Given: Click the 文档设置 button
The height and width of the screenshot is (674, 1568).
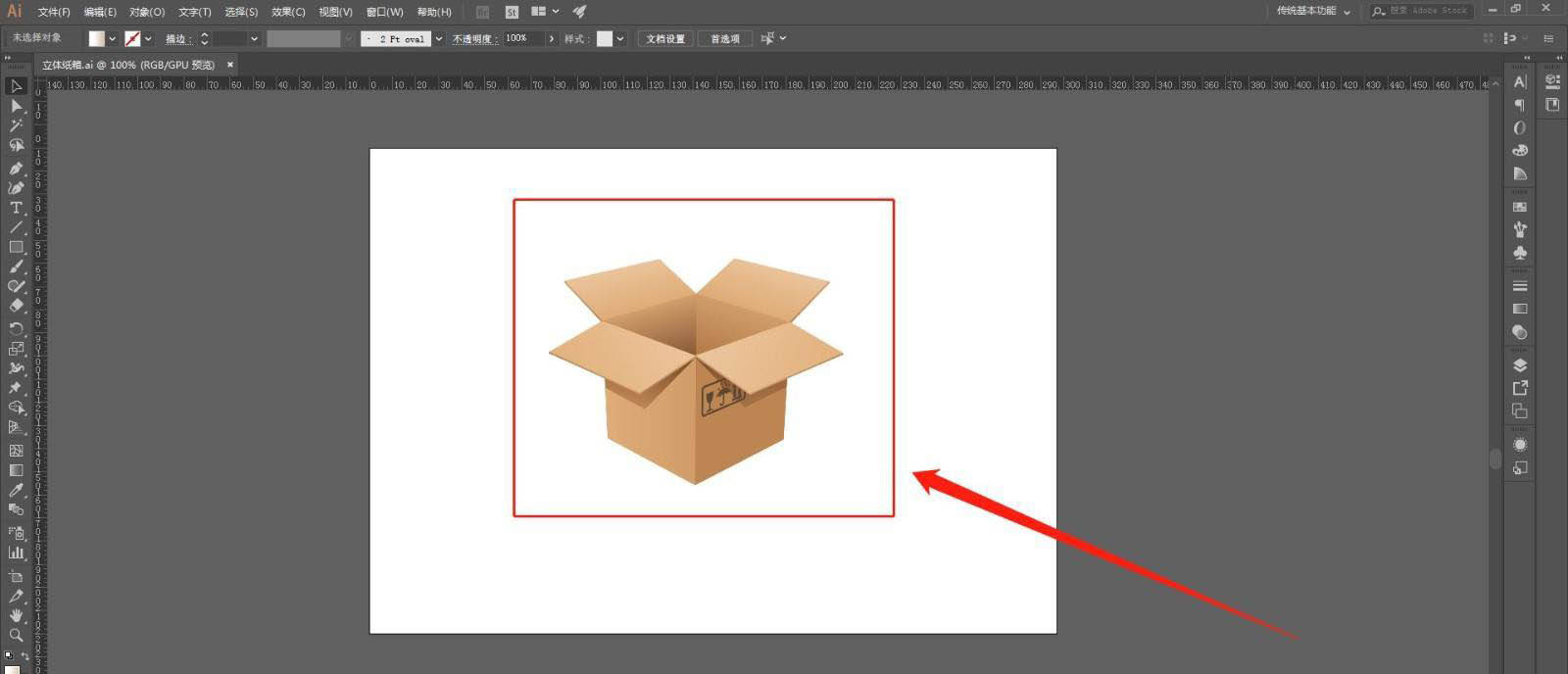Looking at the screenshot, I should tap(665, 38).
